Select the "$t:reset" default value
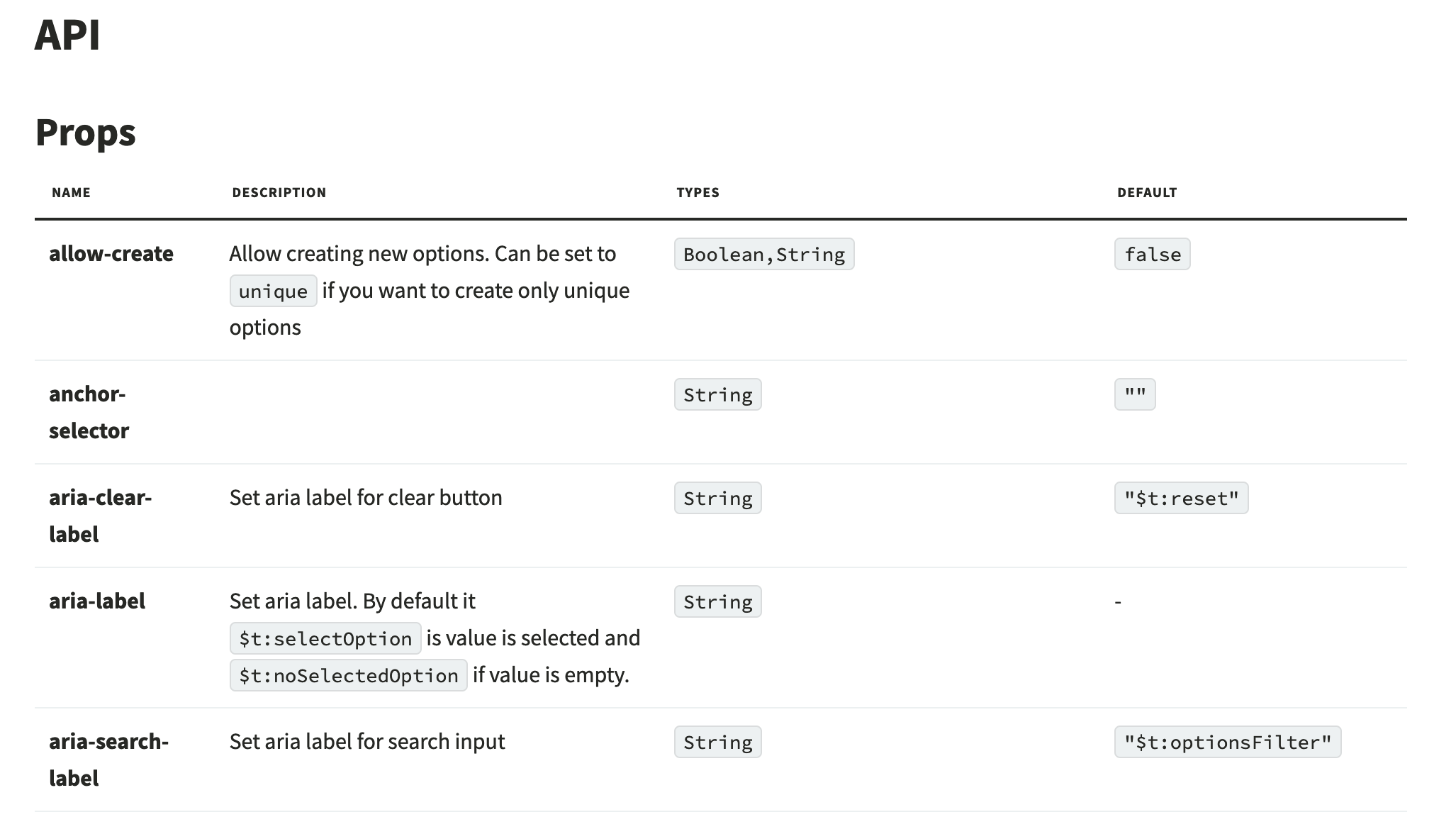 coord(1181,499)
